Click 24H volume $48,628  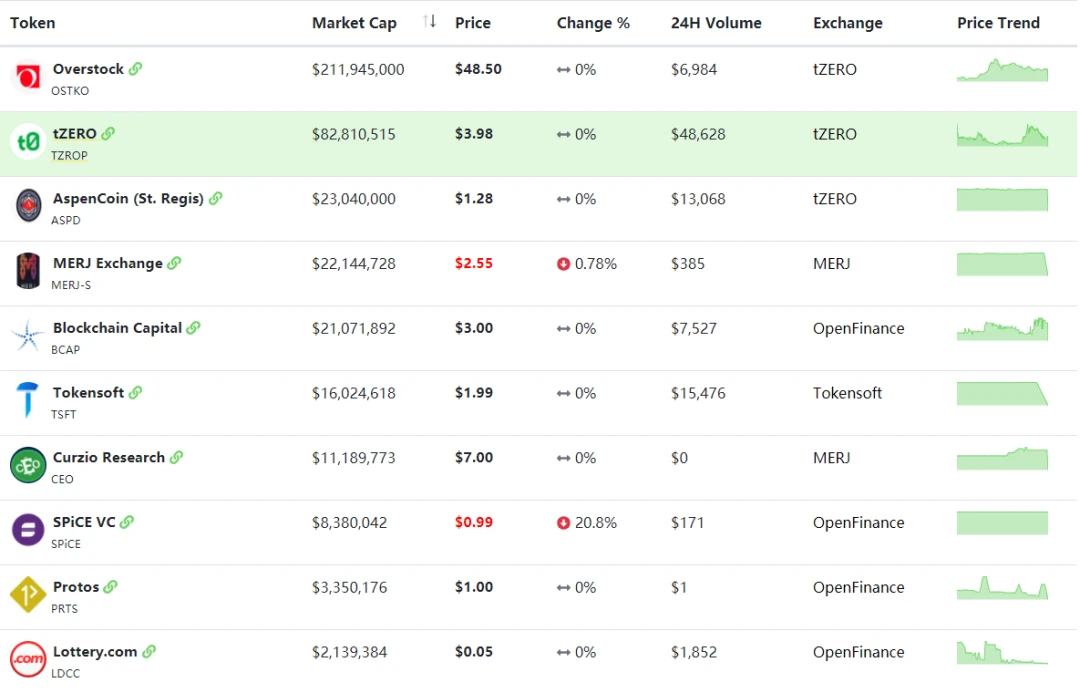[x=698, y=134]
